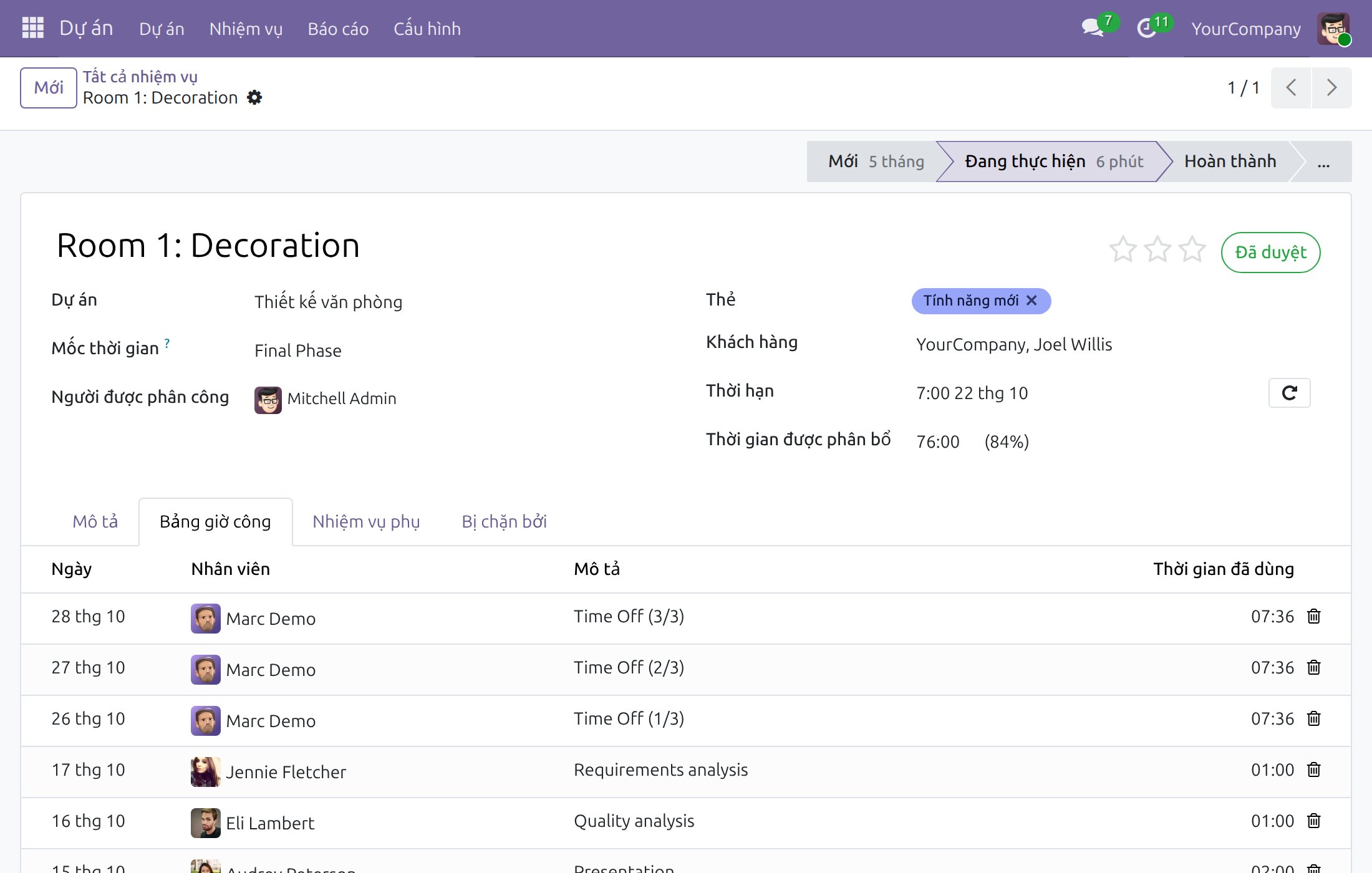Screen dimensions: 1372x873
Task: Click Marc Demo avatar on 28 thg 10 row
Action: pyautogui.click(x=205, y=618)
